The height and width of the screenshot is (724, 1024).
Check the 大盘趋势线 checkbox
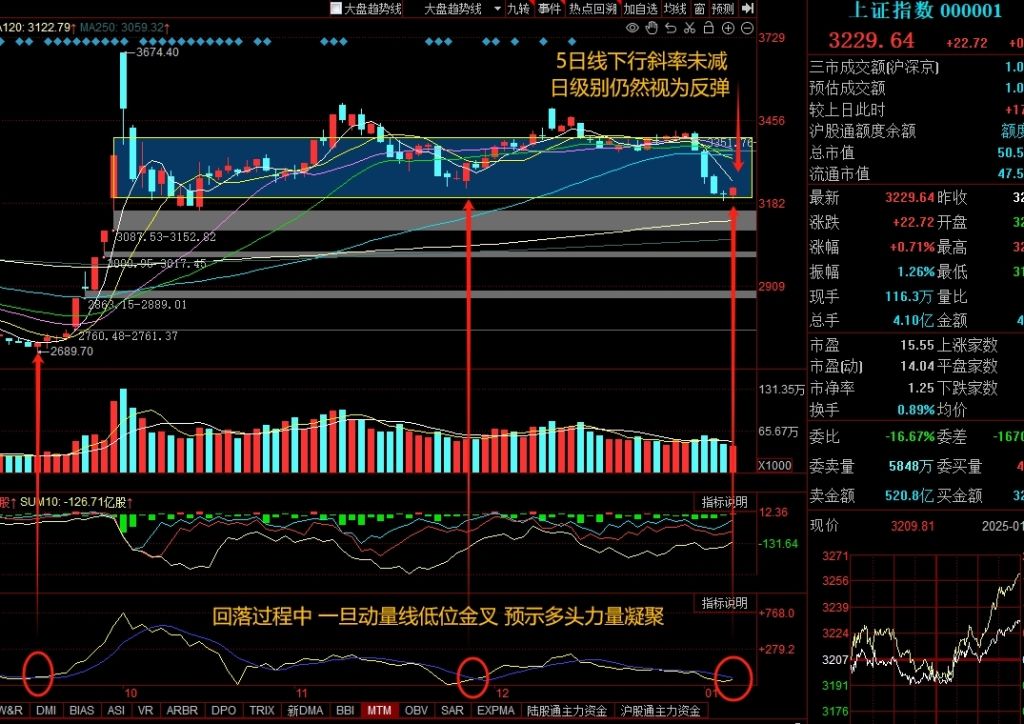point(336,8)
